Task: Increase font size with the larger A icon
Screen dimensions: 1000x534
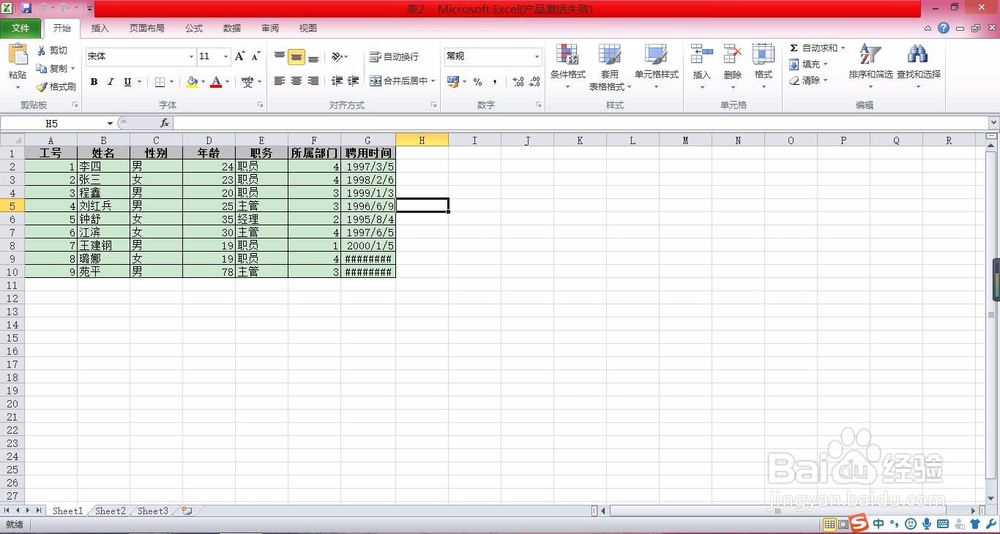Action: coord(240,56)
